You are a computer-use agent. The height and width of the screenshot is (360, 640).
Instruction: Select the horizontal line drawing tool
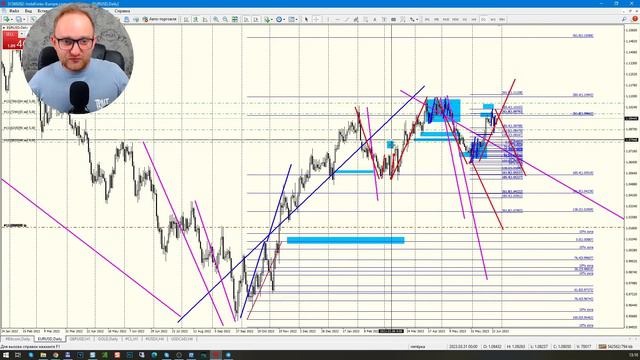(338, 19)
